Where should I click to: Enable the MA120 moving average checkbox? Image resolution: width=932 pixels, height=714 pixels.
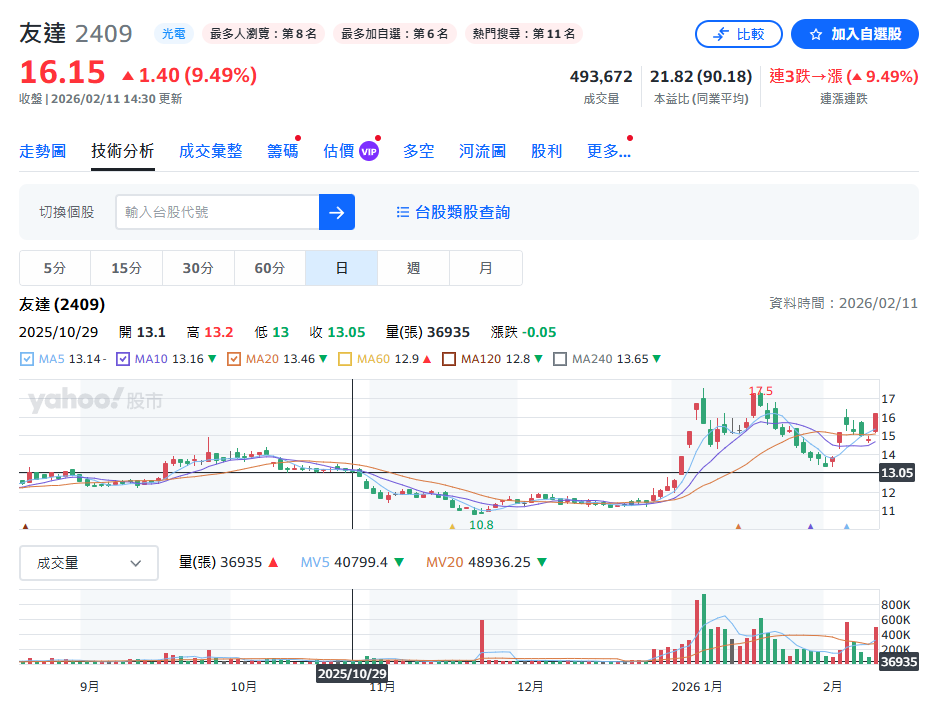tap(449, 359)
